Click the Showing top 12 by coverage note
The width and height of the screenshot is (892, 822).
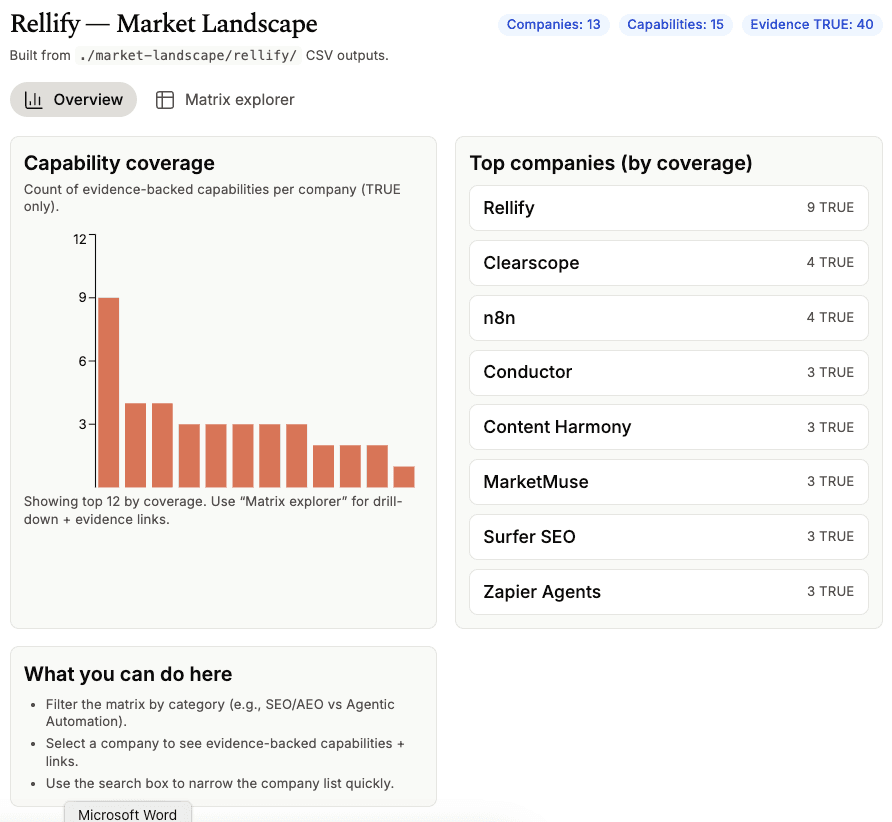click(x=213, y=510)
